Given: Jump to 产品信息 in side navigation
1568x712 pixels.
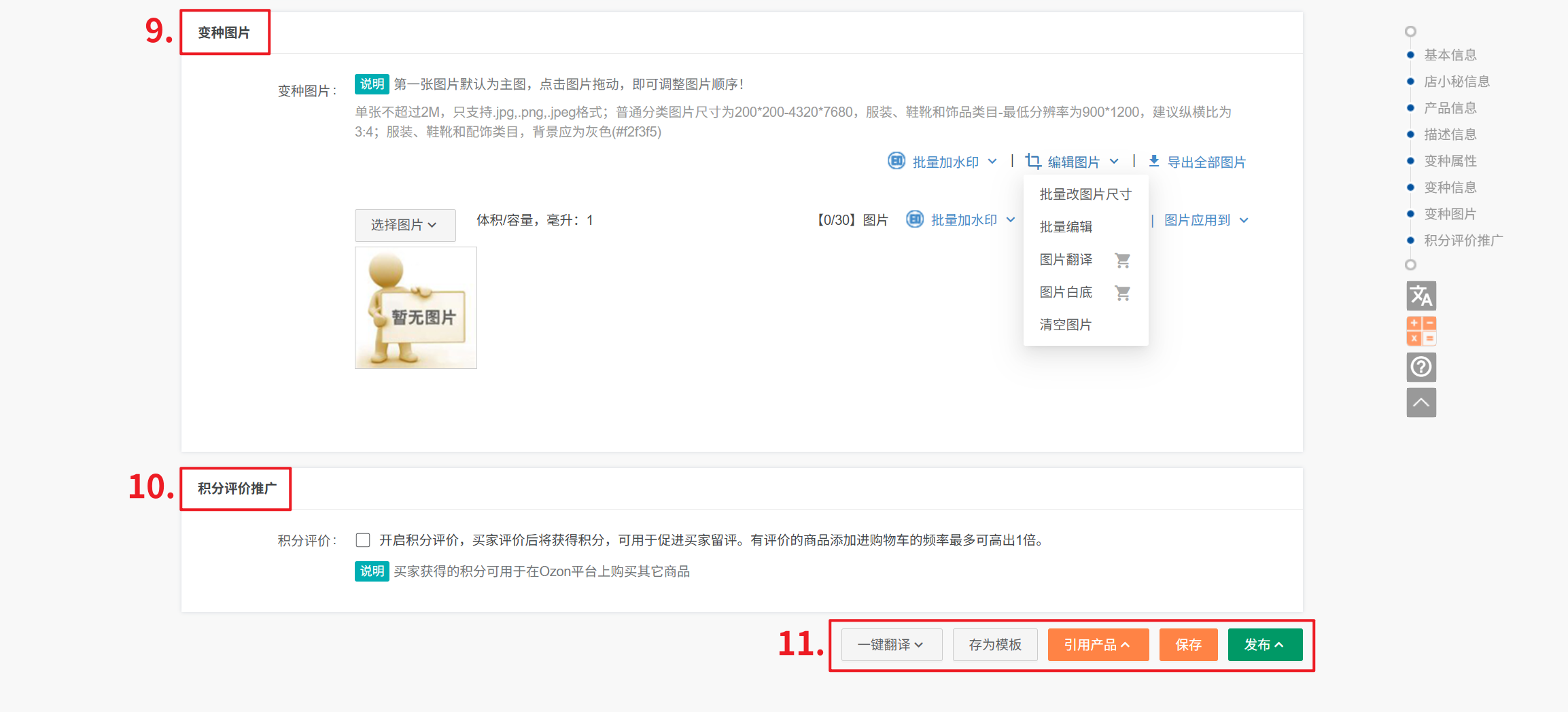Looking at the screenshot, I should [x=1450, y=108].
